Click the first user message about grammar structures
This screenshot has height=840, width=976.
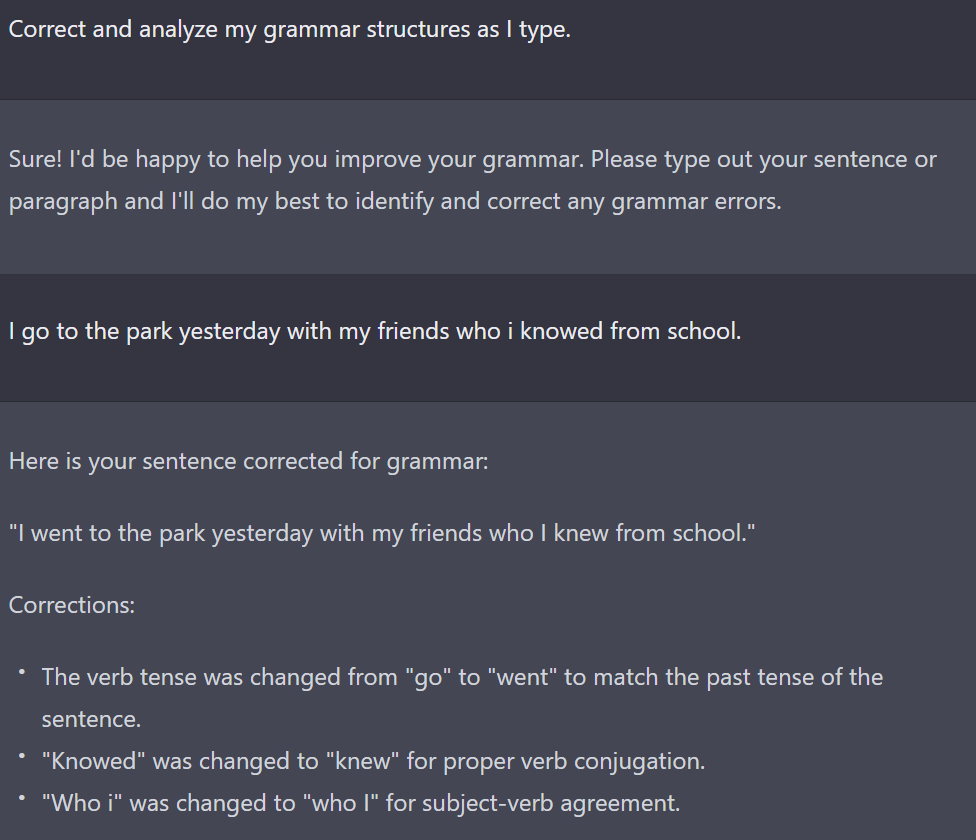coord(289,30)
